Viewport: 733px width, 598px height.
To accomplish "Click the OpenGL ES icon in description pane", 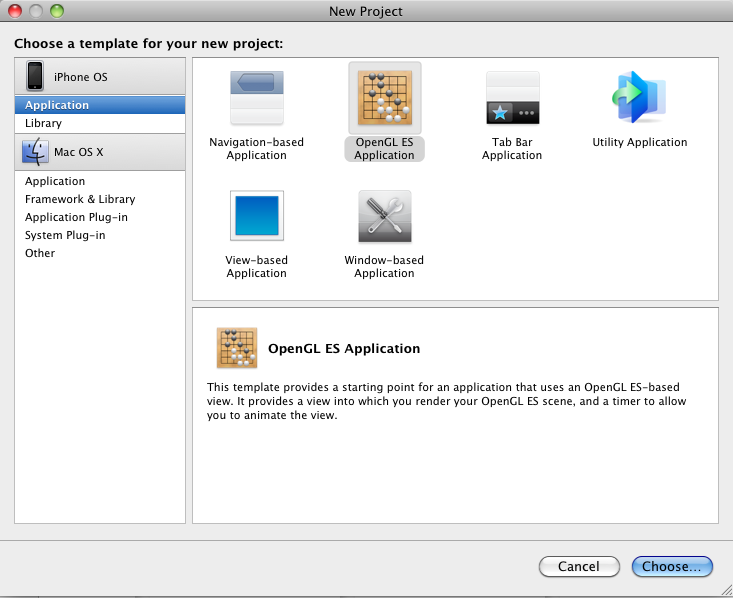I will click(x=237, y=348).
